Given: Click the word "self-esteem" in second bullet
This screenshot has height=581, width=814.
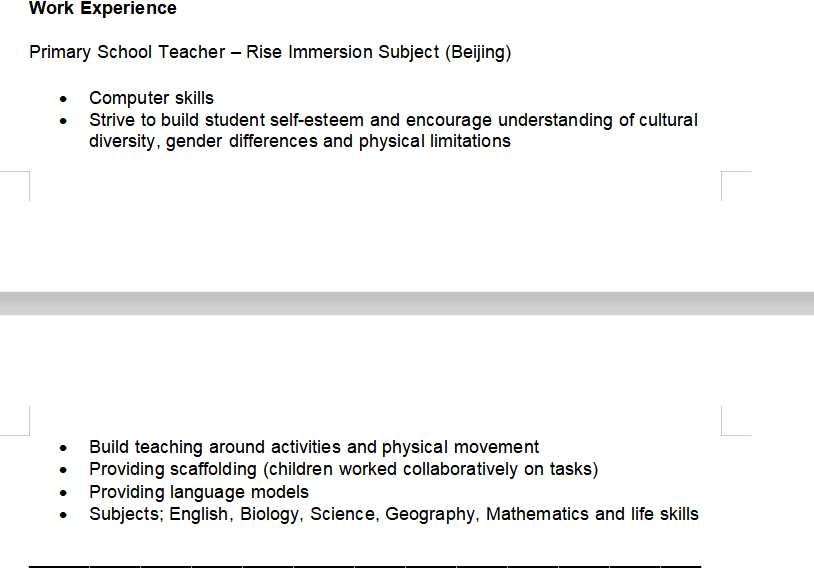Looking at the screenshot, I should tap(317, 120).
